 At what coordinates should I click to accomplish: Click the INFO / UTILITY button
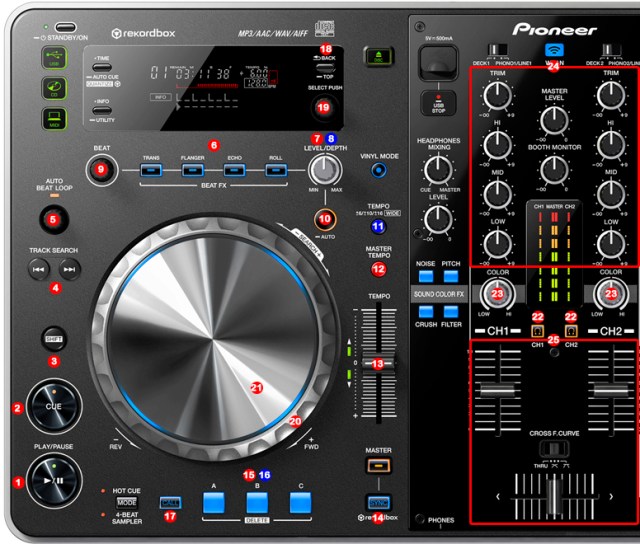click(102, 111)
